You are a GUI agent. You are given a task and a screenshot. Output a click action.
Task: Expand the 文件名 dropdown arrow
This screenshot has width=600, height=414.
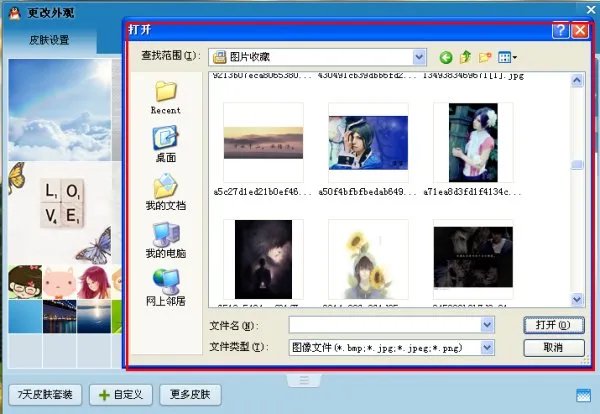[487, 325]
